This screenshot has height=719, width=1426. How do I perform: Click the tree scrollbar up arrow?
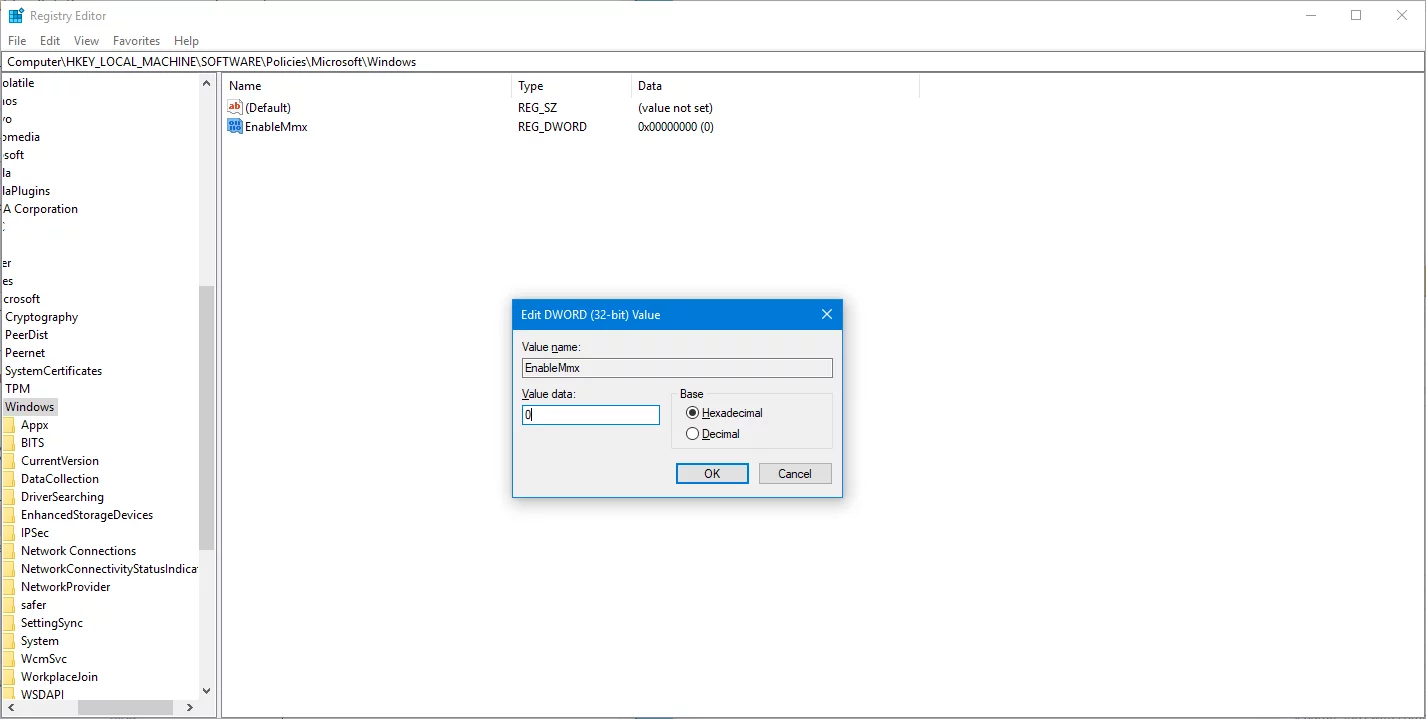[x=207, y=84]
